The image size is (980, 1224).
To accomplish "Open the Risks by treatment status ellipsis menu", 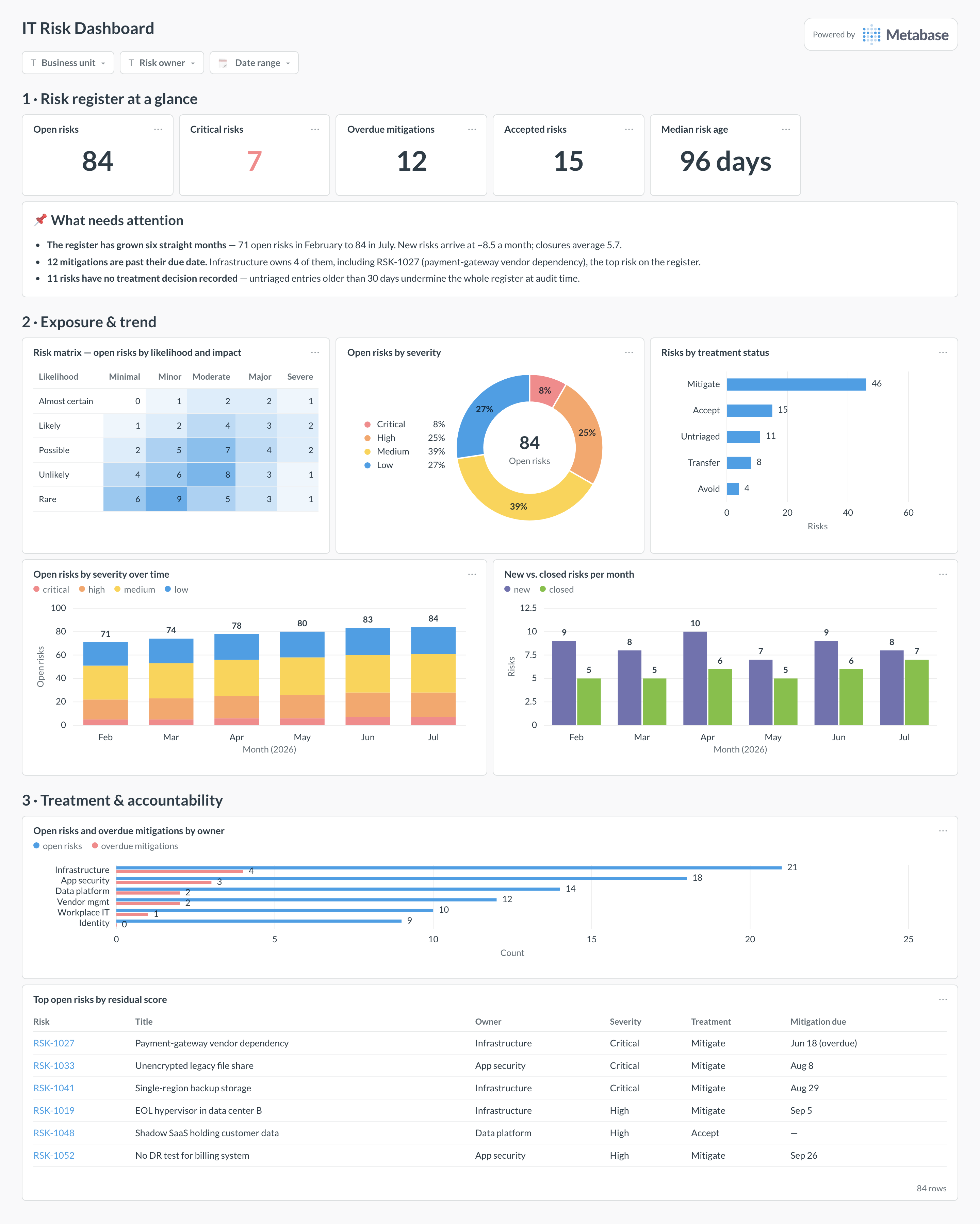I will (943, 352).
